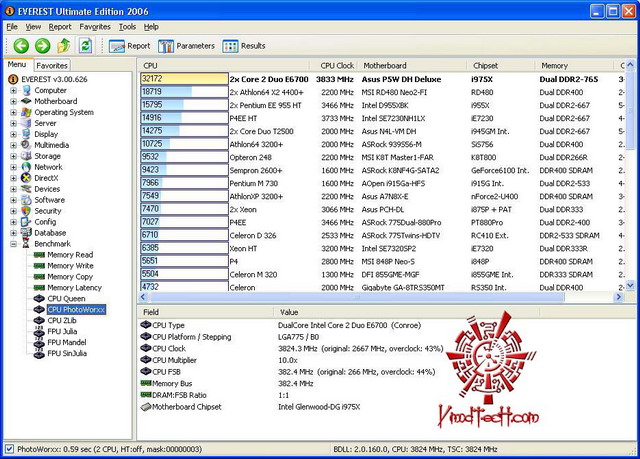
Task: Click the results list scroll-down arrow
Action: point(630,286)
